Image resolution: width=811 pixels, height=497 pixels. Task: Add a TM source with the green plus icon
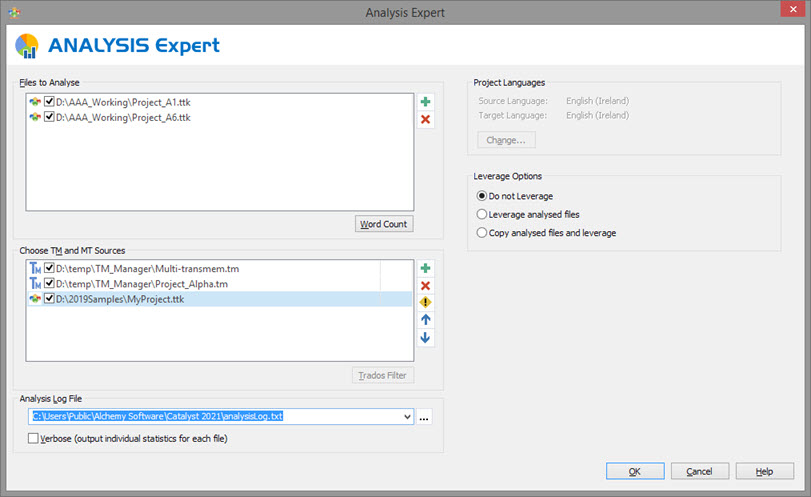425,268
